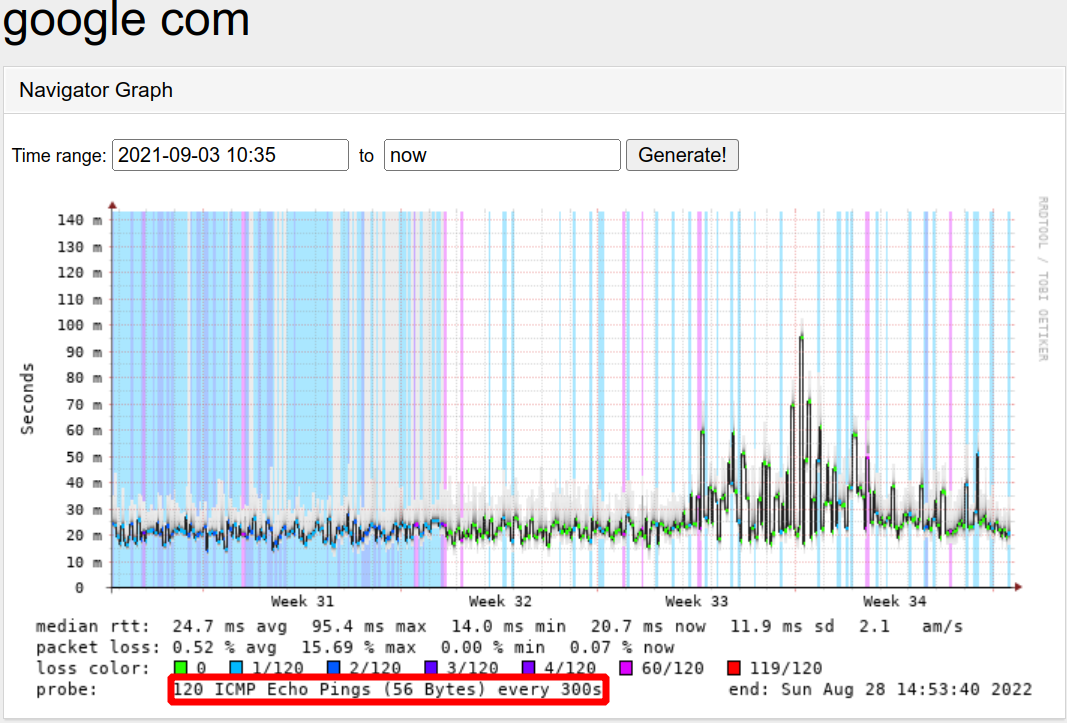1067x723 pixels.
Task: Click the 0.00 % min packet loss
Action: [x=493, y=647]
